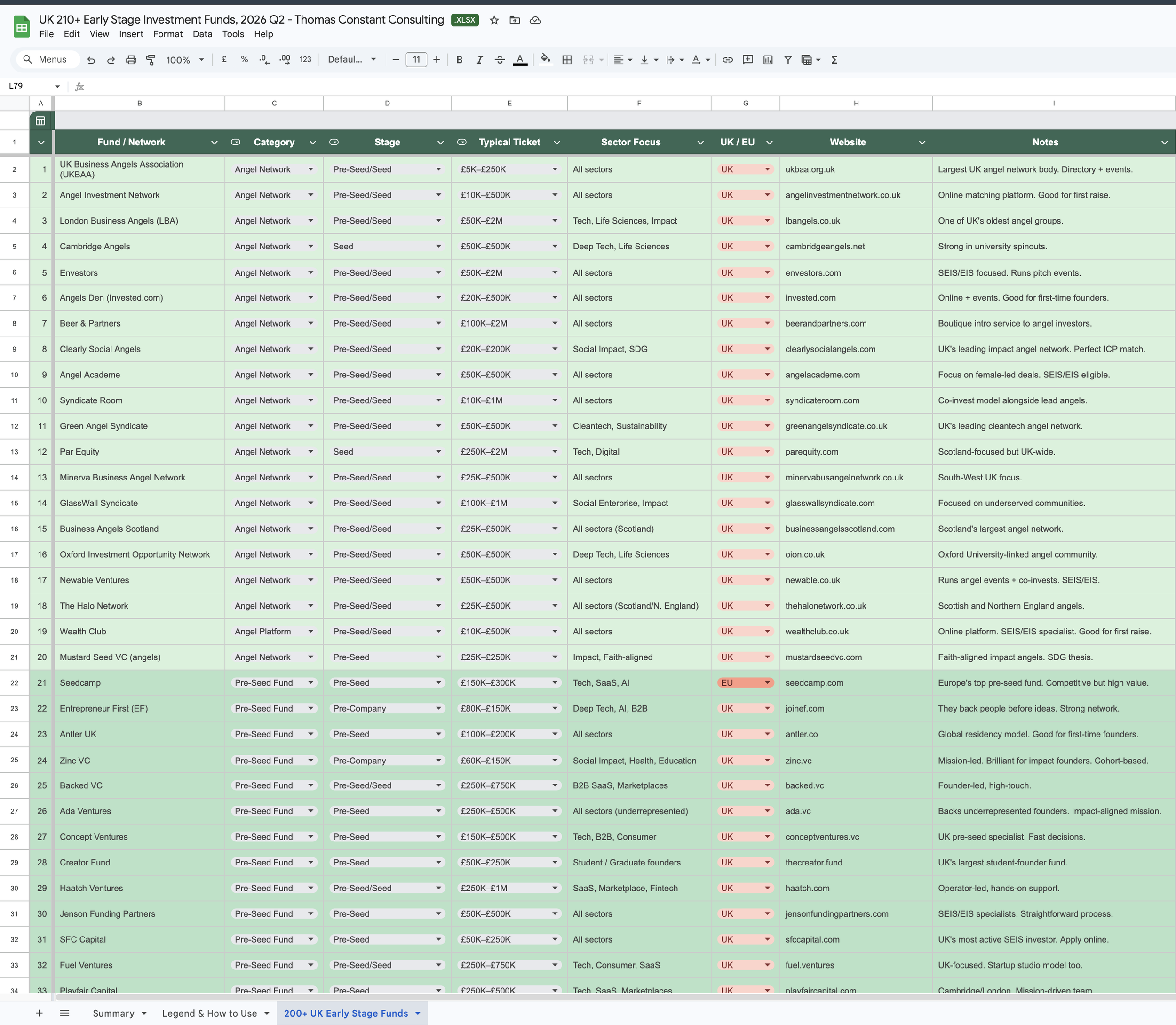Open Category column filter dropdown
Image resolution: width=1176 pixels, height=1025 pixels.
coord(312,143)
